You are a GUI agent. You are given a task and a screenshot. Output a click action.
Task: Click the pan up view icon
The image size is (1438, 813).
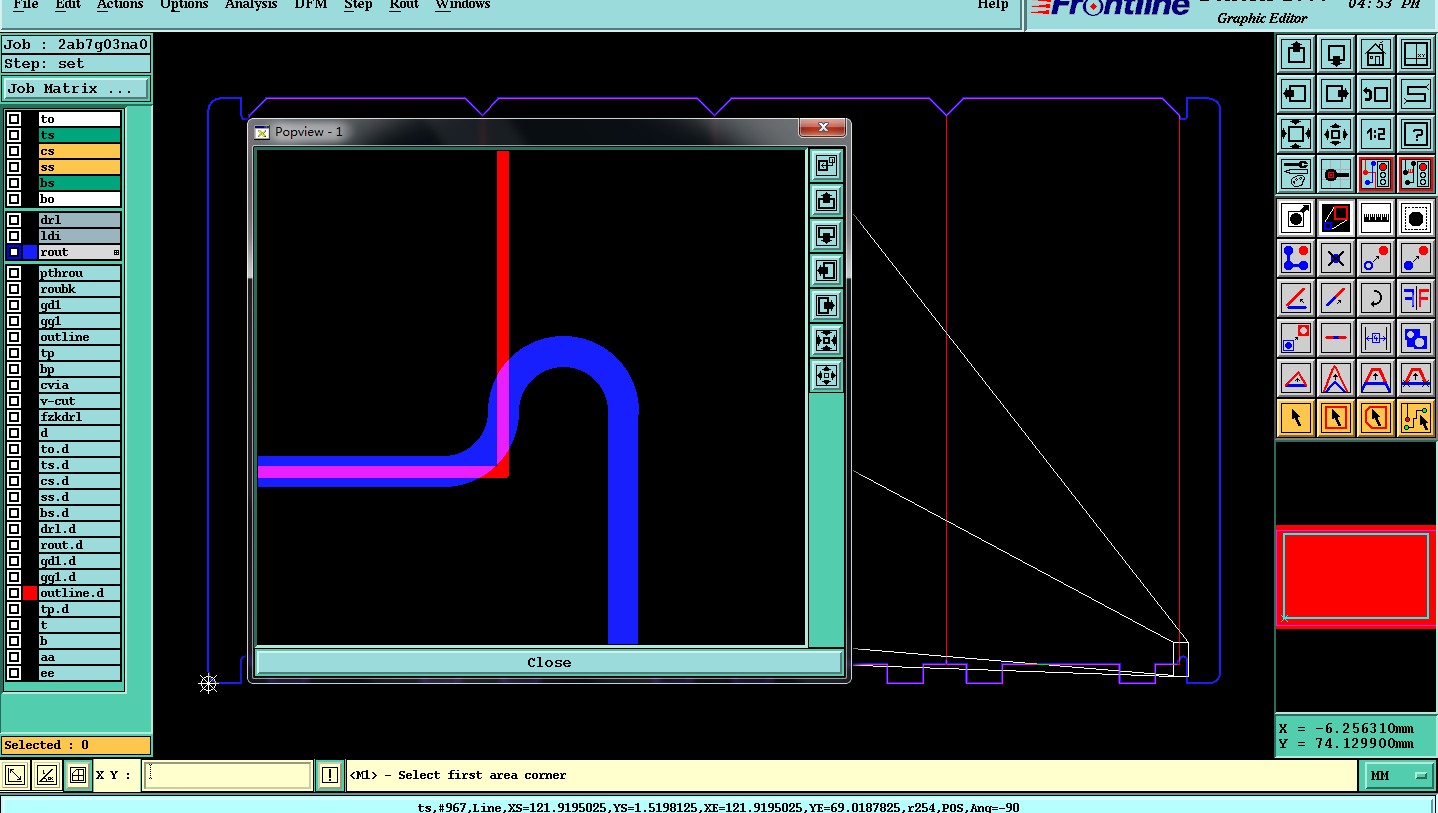coord(1296,54)
